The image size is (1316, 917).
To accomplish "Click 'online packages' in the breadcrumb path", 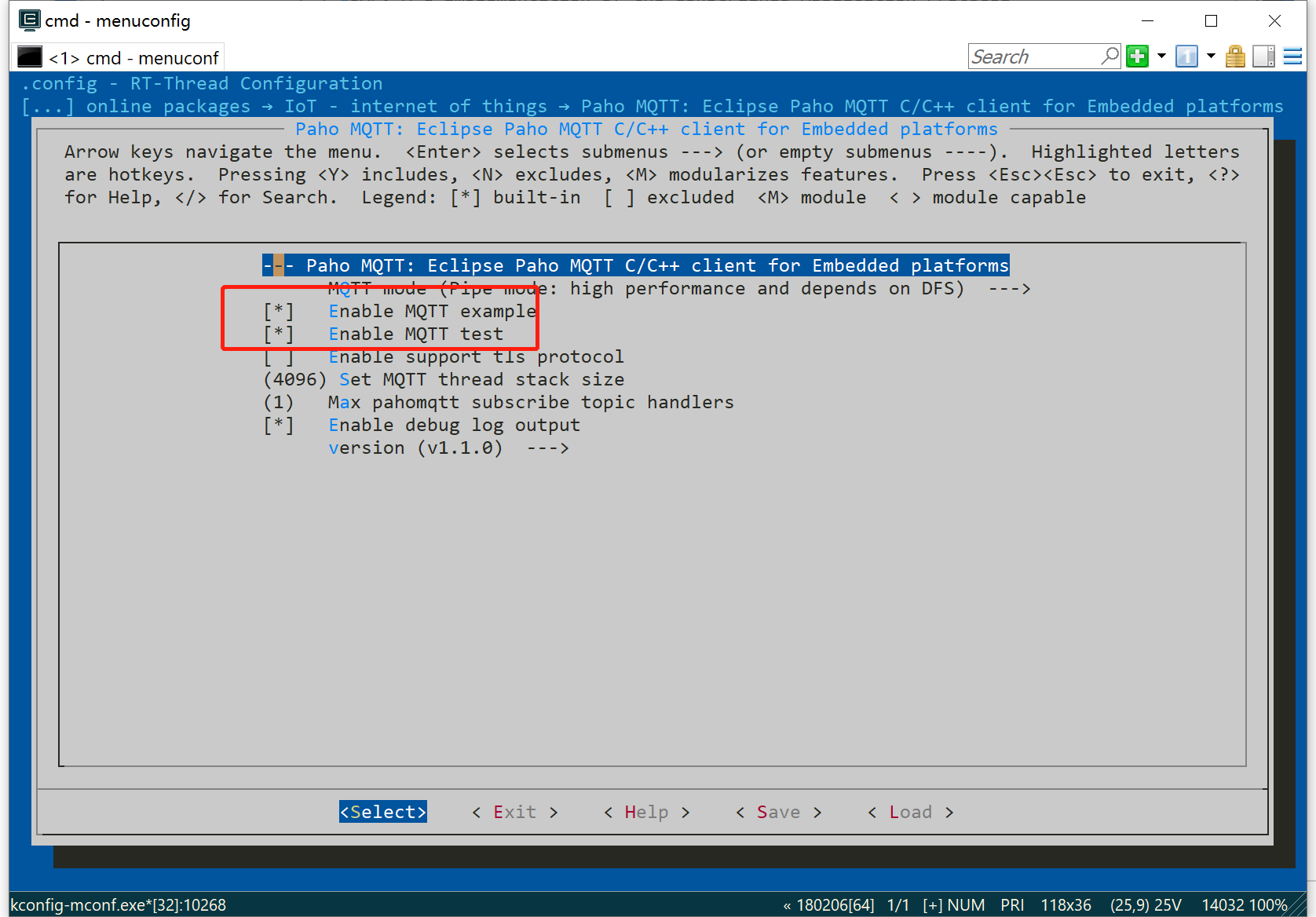I will pyautogui.click(x=168, y=106).
